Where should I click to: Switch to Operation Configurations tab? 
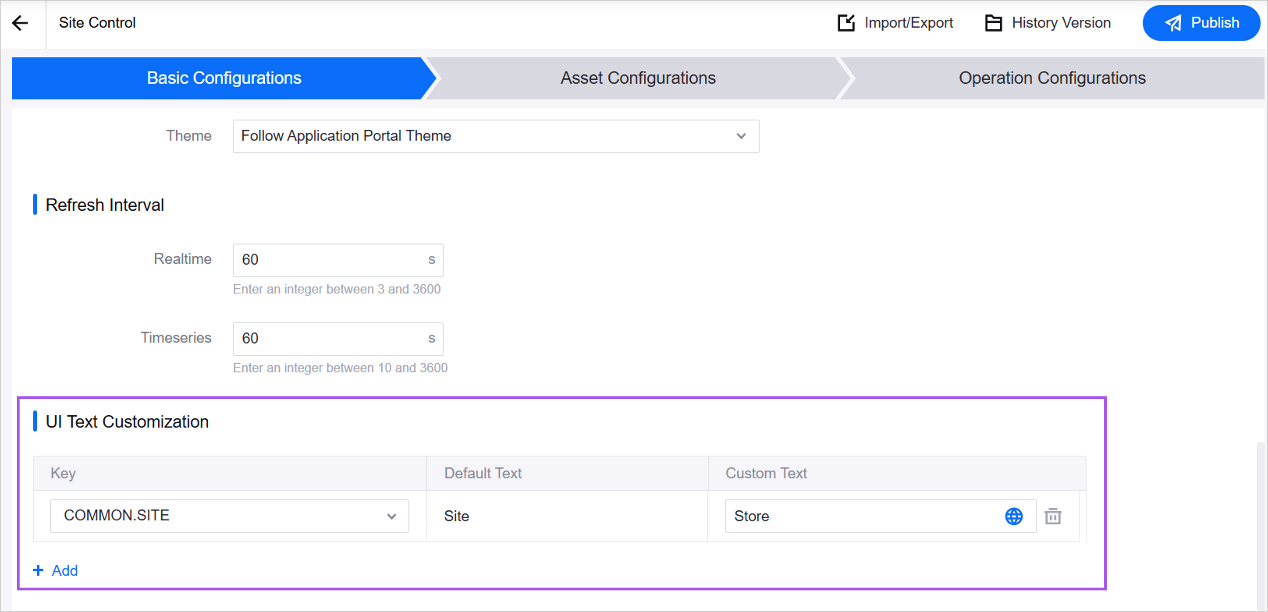tap(1051, 78)
